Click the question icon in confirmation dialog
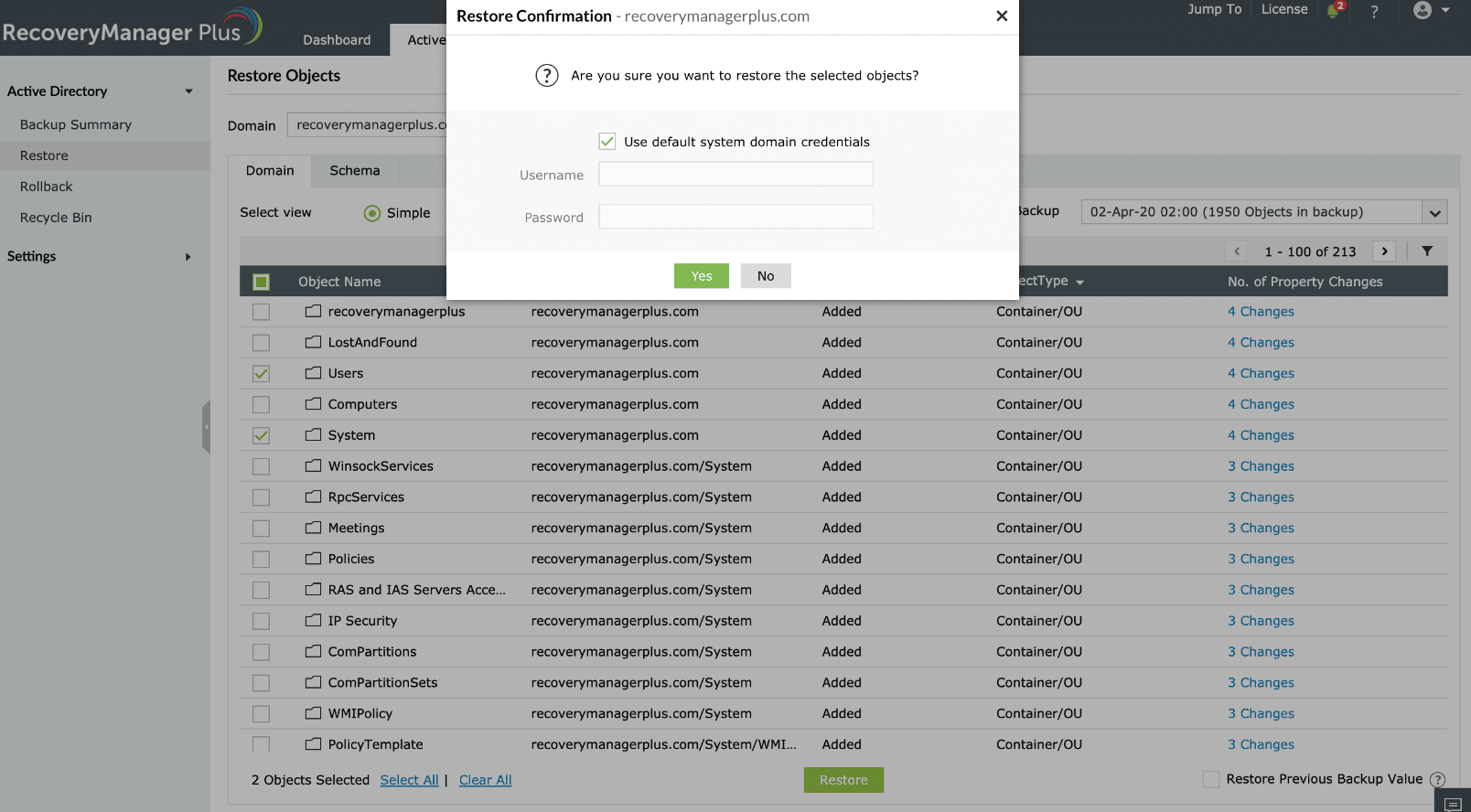The width and height of the screenshot is (1471, 812). pyautogui.click(x=547, y=76)
